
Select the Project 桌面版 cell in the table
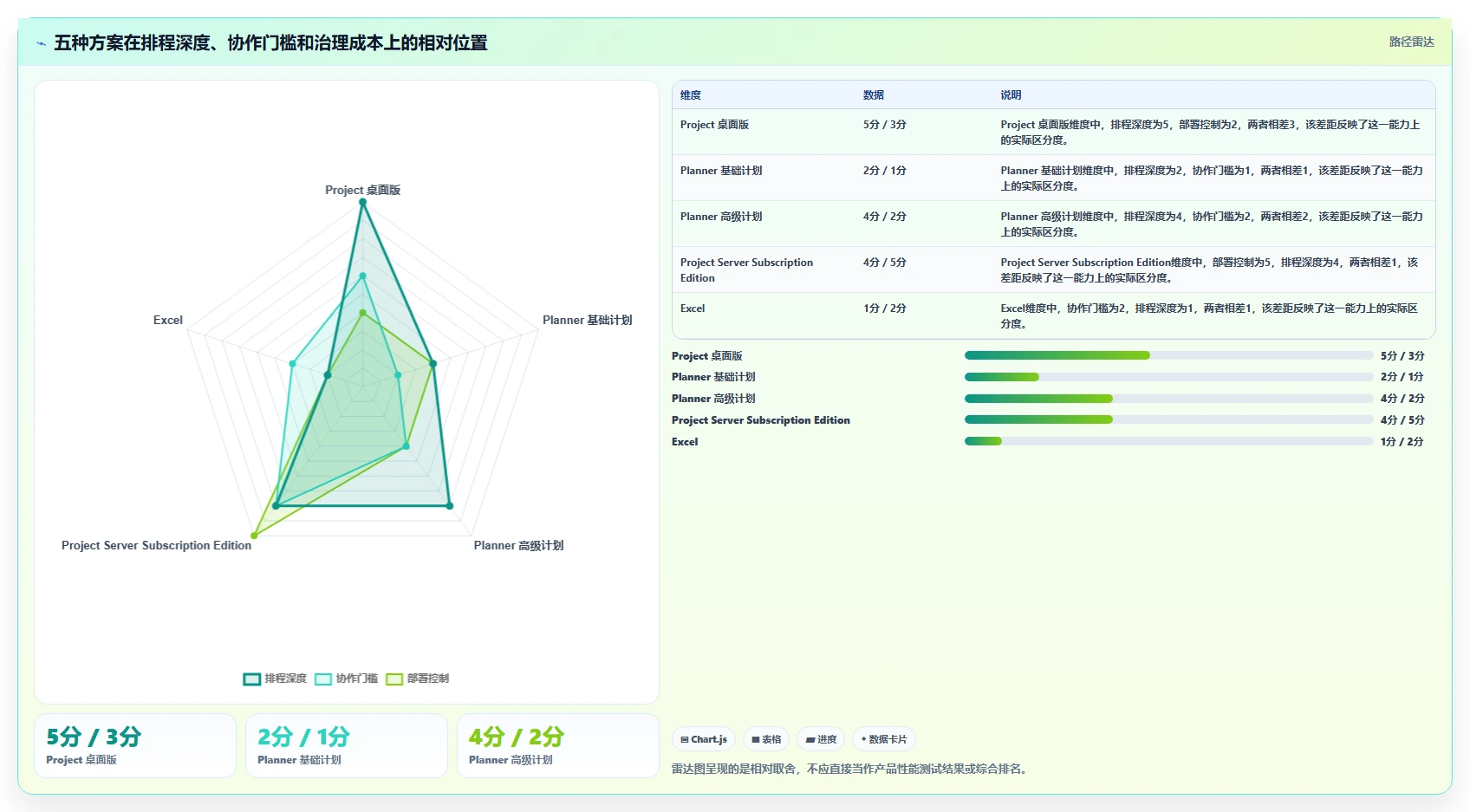point(714,125)
